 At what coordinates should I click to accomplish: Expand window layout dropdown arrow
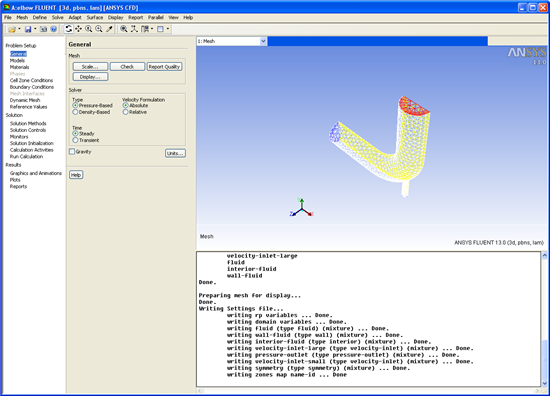click(x=168, y=29)
